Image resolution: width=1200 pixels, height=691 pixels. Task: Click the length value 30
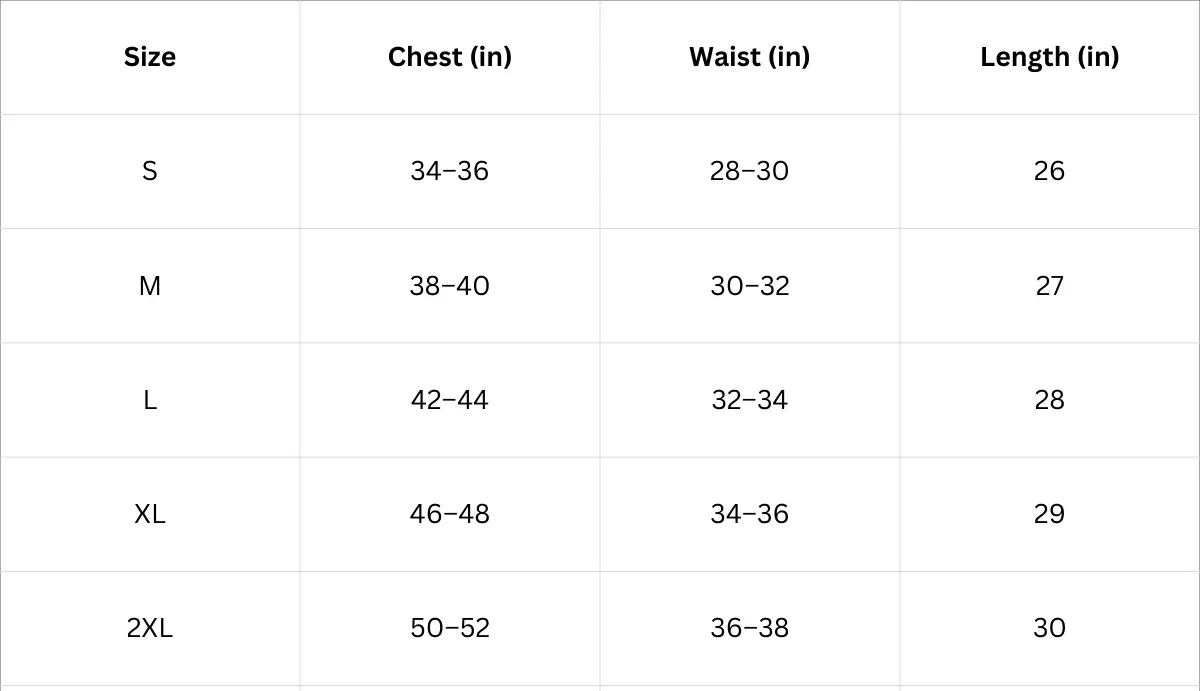(1050, 628)
